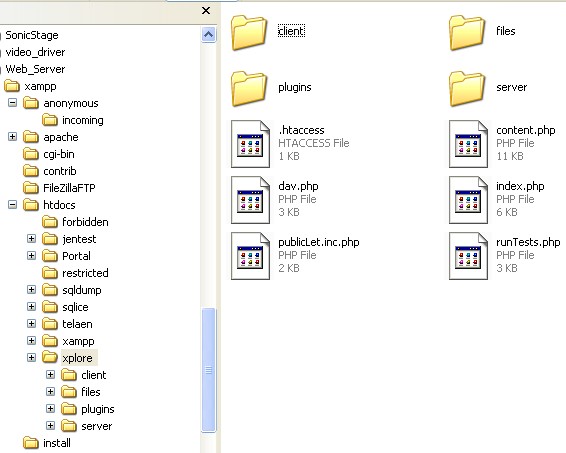Expand the jentest folder node

31,239
